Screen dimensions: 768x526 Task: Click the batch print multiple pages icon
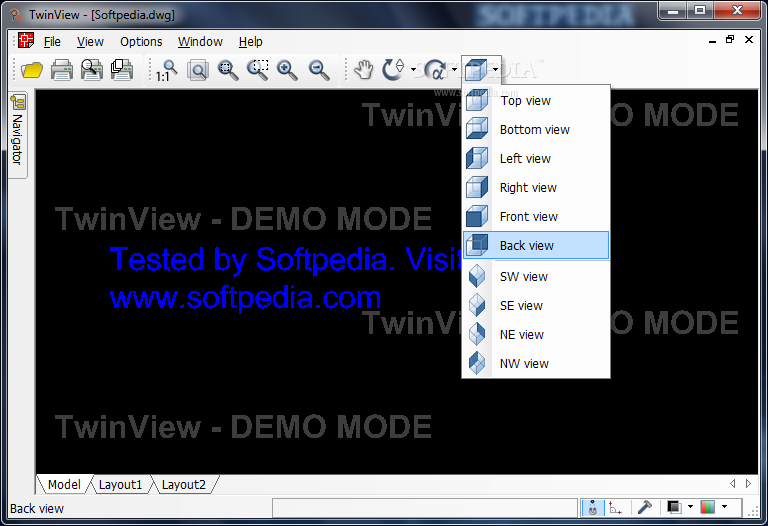point(121,70)
